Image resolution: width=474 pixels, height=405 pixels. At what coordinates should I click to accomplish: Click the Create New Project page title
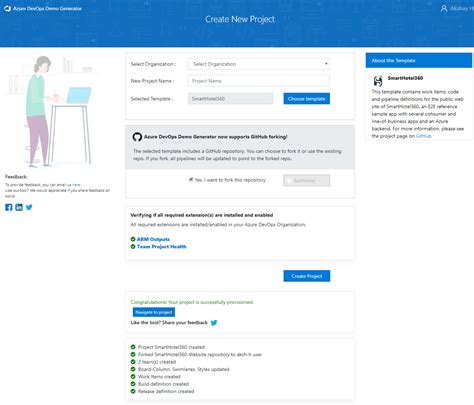(240, 19)
